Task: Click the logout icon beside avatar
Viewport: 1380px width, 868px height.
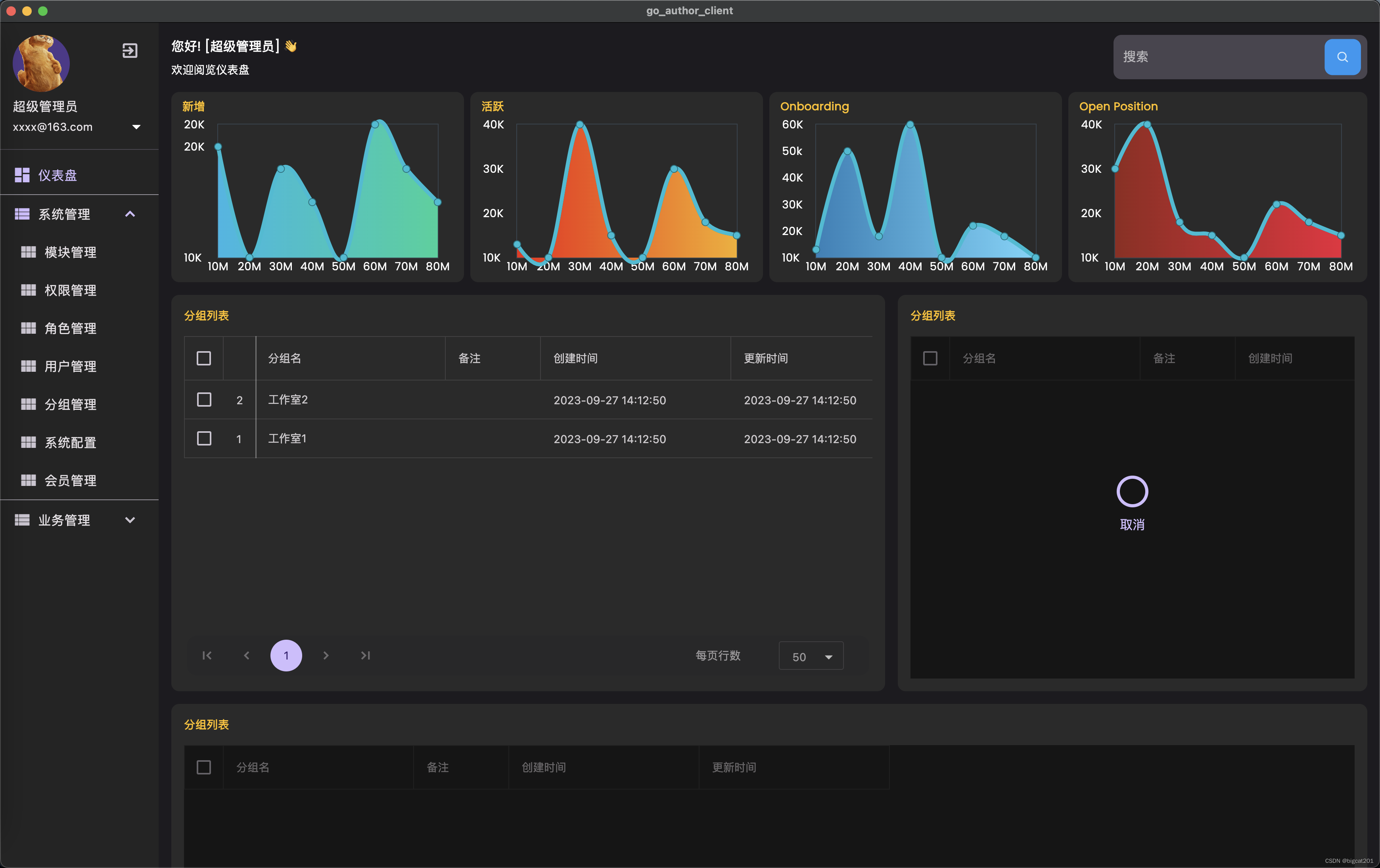Action: click(130, 51)
